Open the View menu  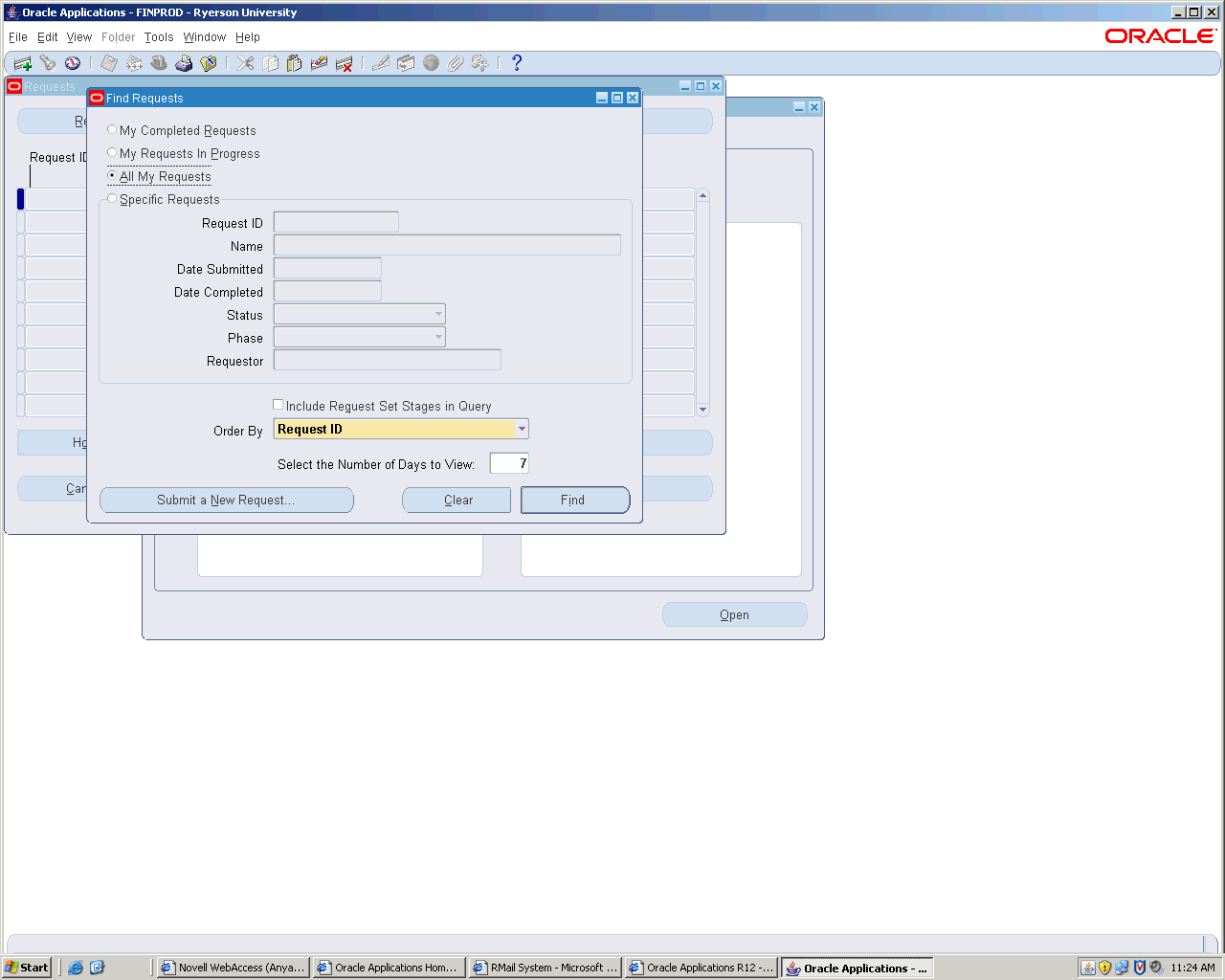pyautogui.click(x=79, y=37)
